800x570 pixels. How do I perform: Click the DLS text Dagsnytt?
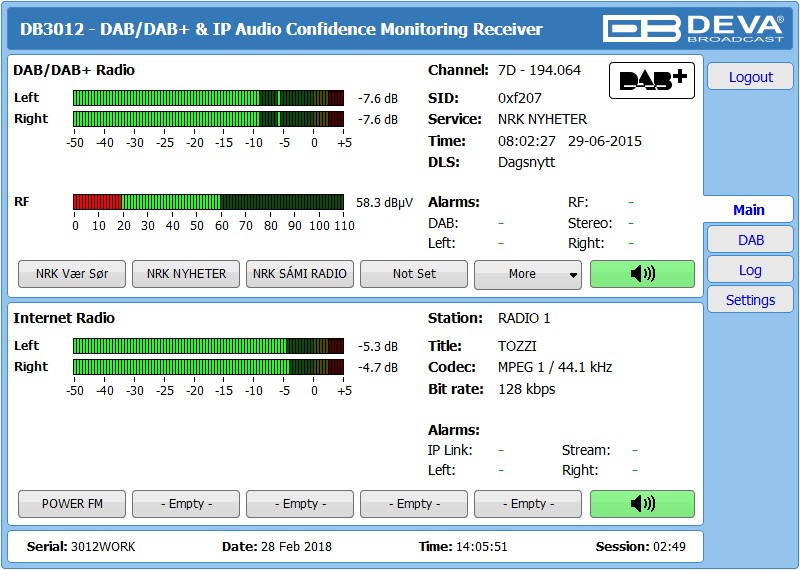[527, 163]
